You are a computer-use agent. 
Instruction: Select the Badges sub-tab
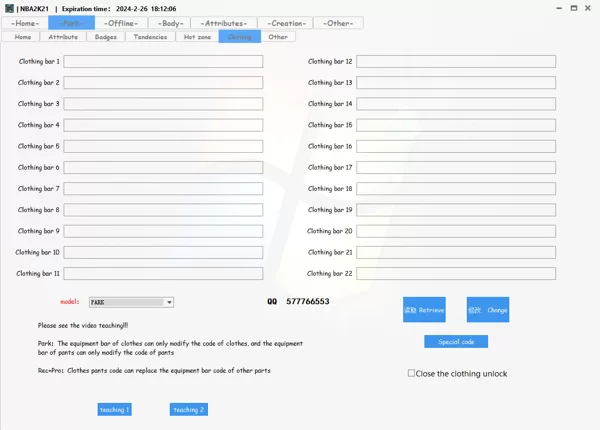[106, 37]
